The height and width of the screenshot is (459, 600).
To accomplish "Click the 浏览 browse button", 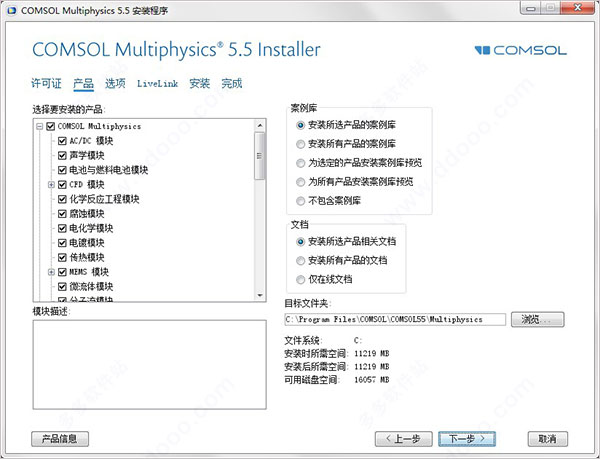I will [537, 319].
